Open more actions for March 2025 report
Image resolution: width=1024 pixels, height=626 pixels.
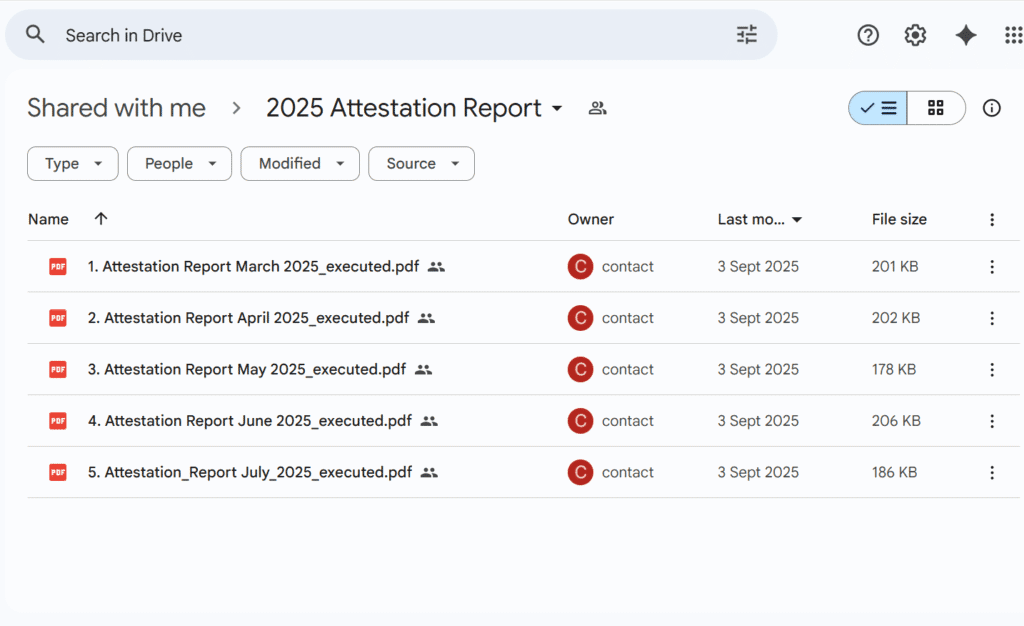pos(991,267)
